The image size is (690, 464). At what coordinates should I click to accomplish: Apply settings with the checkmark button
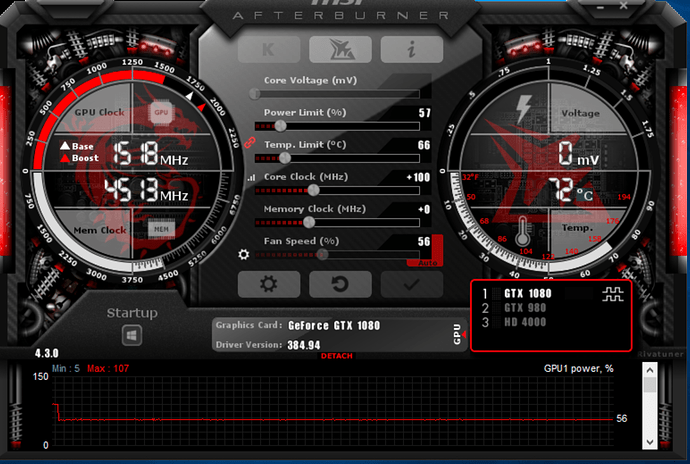(411, 284)
